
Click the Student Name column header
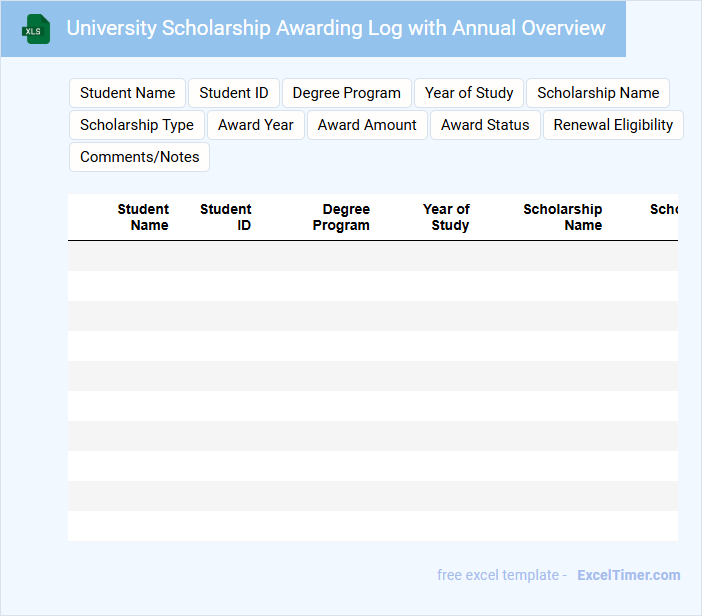point(144,217)
